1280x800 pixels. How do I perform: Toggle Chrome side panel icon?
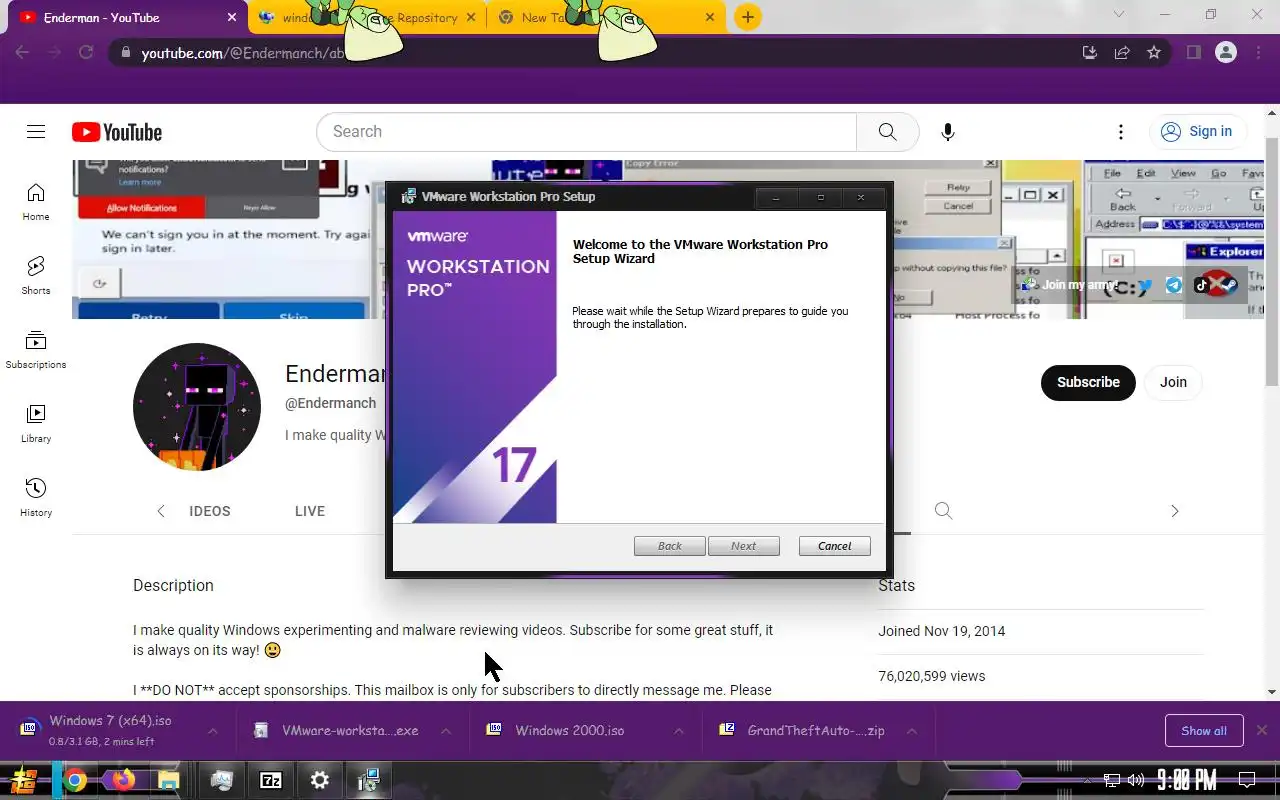tap(1193, 52)
